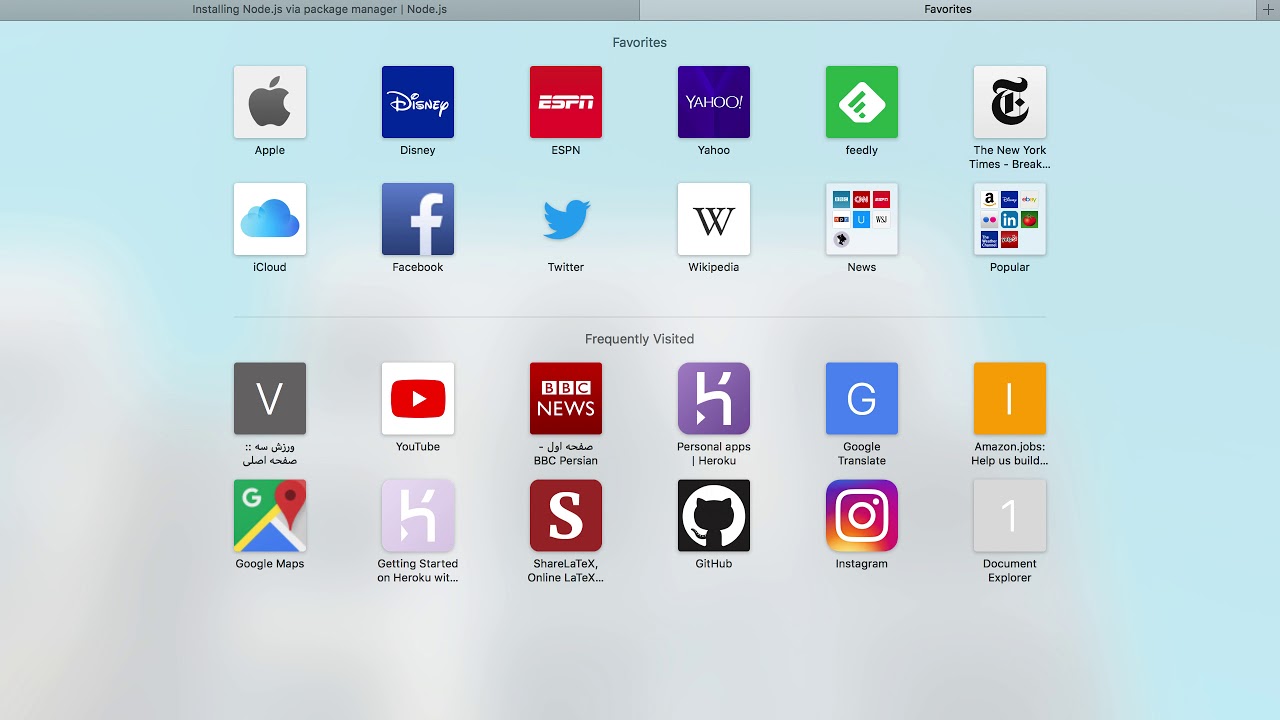This screenshot has width=1280, height=720.
Task: Click the "feedly" label text
Action: [862, 150]
